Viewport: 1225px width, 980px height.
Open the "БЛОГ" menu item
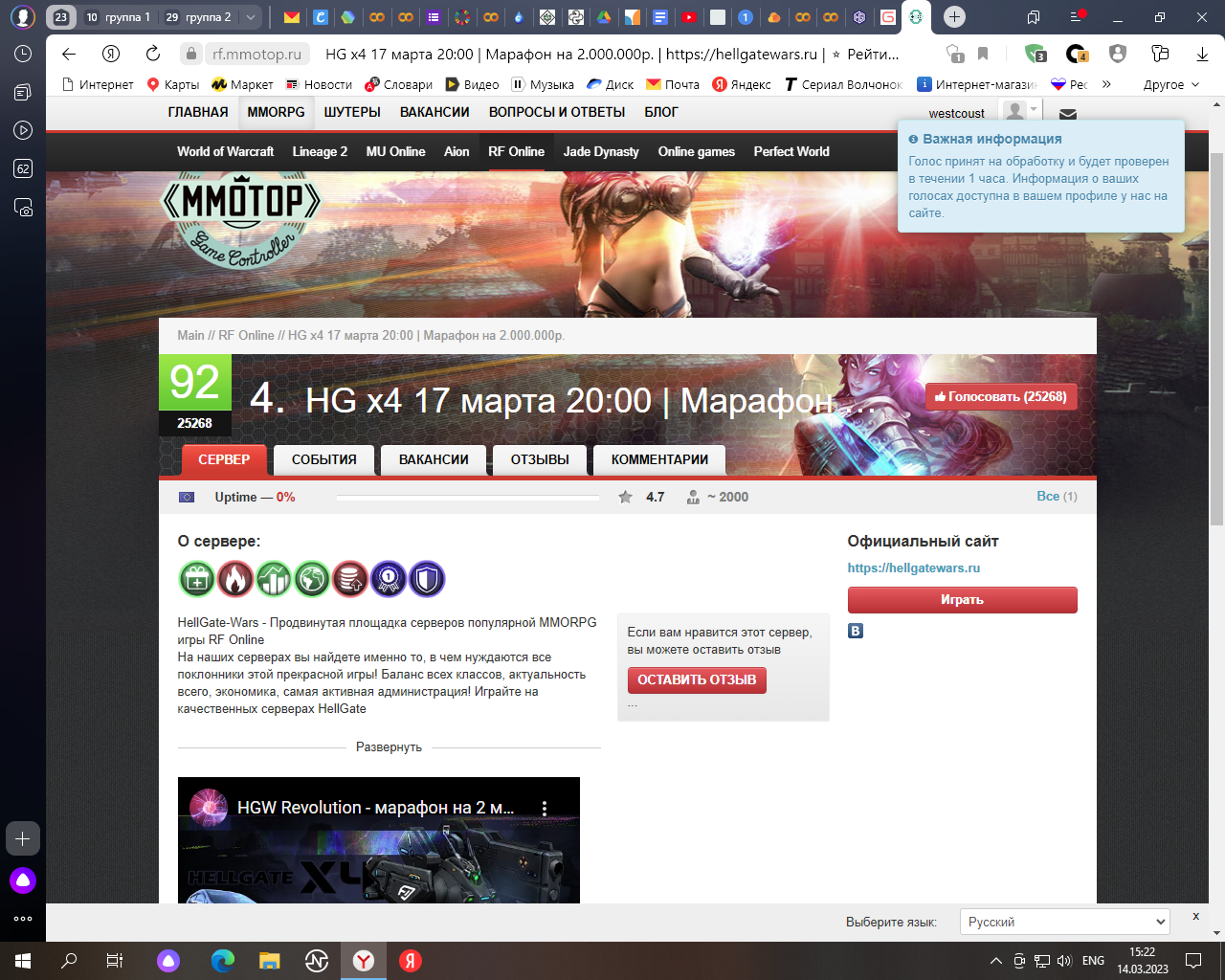pos(661,112)
